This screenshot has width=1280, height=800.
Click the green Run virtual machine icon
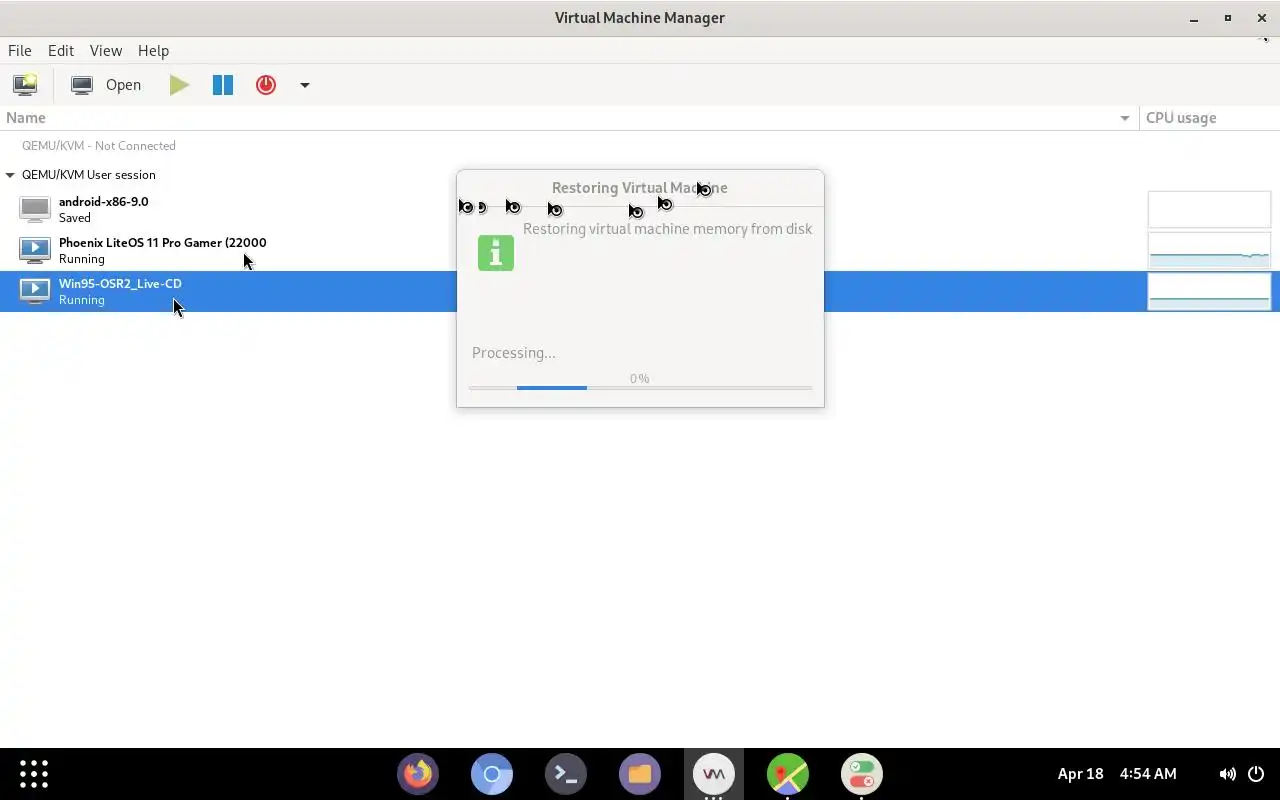[x=179, y=85]
